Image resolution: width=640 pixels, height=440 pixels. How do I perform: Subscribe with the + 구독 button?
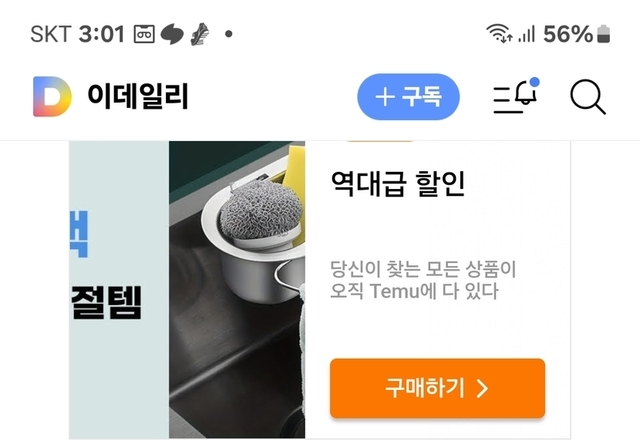[x=408, y=97]
